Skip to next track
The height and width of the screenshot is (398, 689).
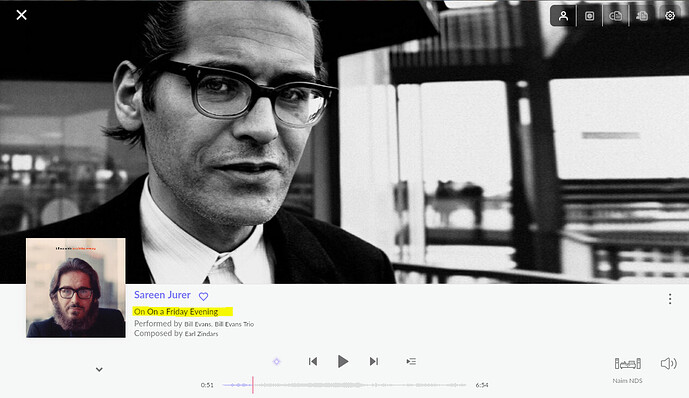374,362
